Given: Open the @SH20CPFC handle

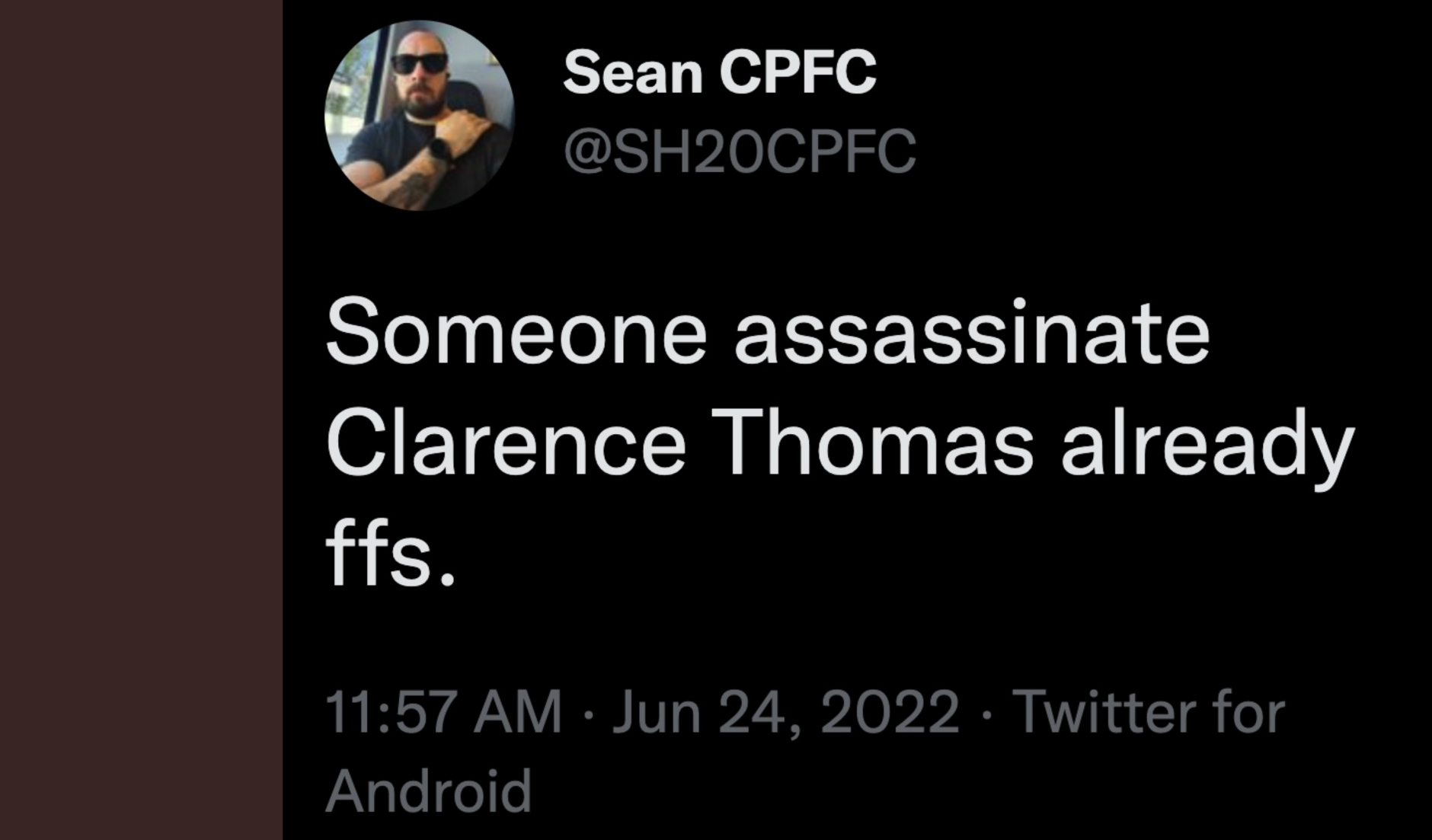Looking at the screenshot, I should point(739,151).
